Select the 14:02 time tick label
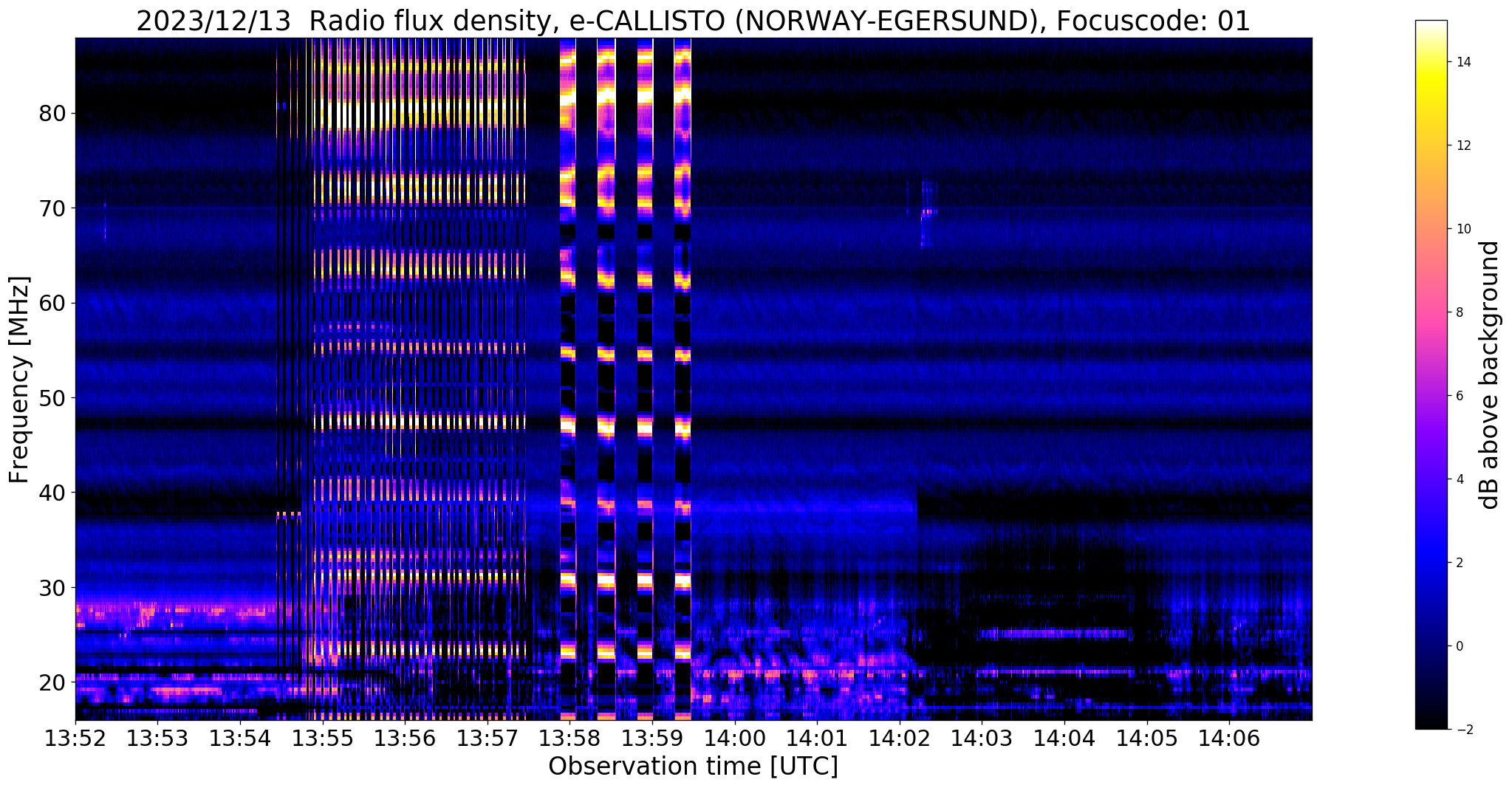Viewport: 1512px width, 788px height. point(900,739)
